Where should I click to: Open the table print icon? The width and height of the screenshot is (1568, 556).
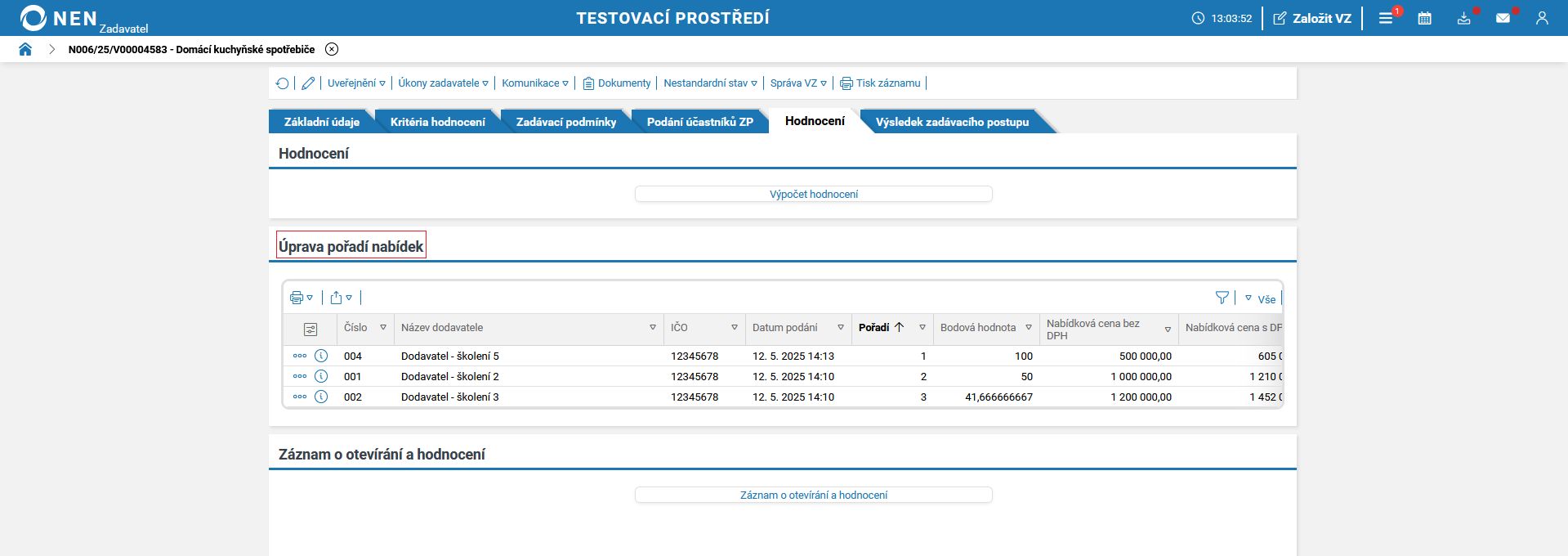(297, 298)
